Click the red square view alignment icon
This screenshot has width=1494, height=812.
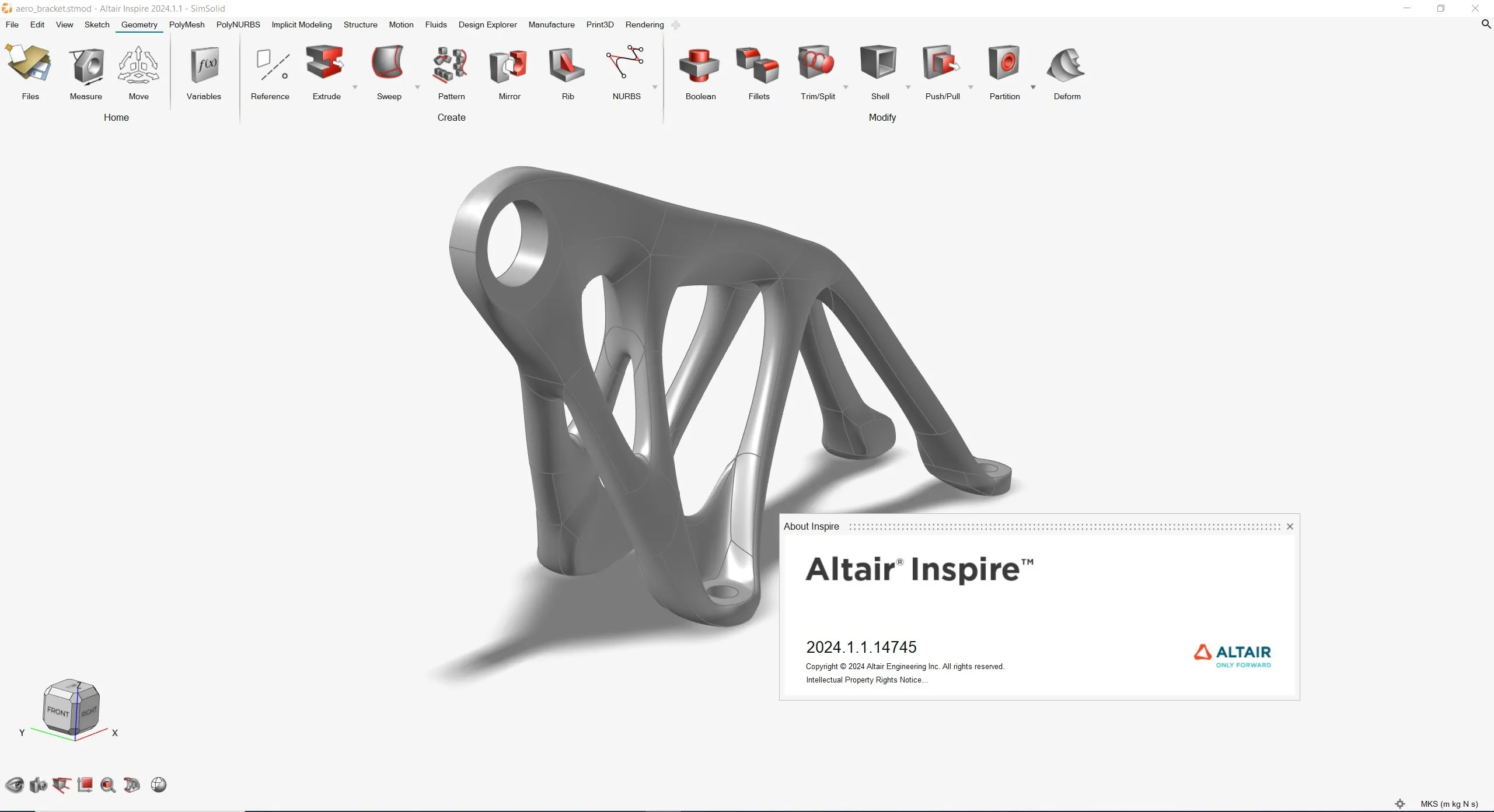point(85,785)
